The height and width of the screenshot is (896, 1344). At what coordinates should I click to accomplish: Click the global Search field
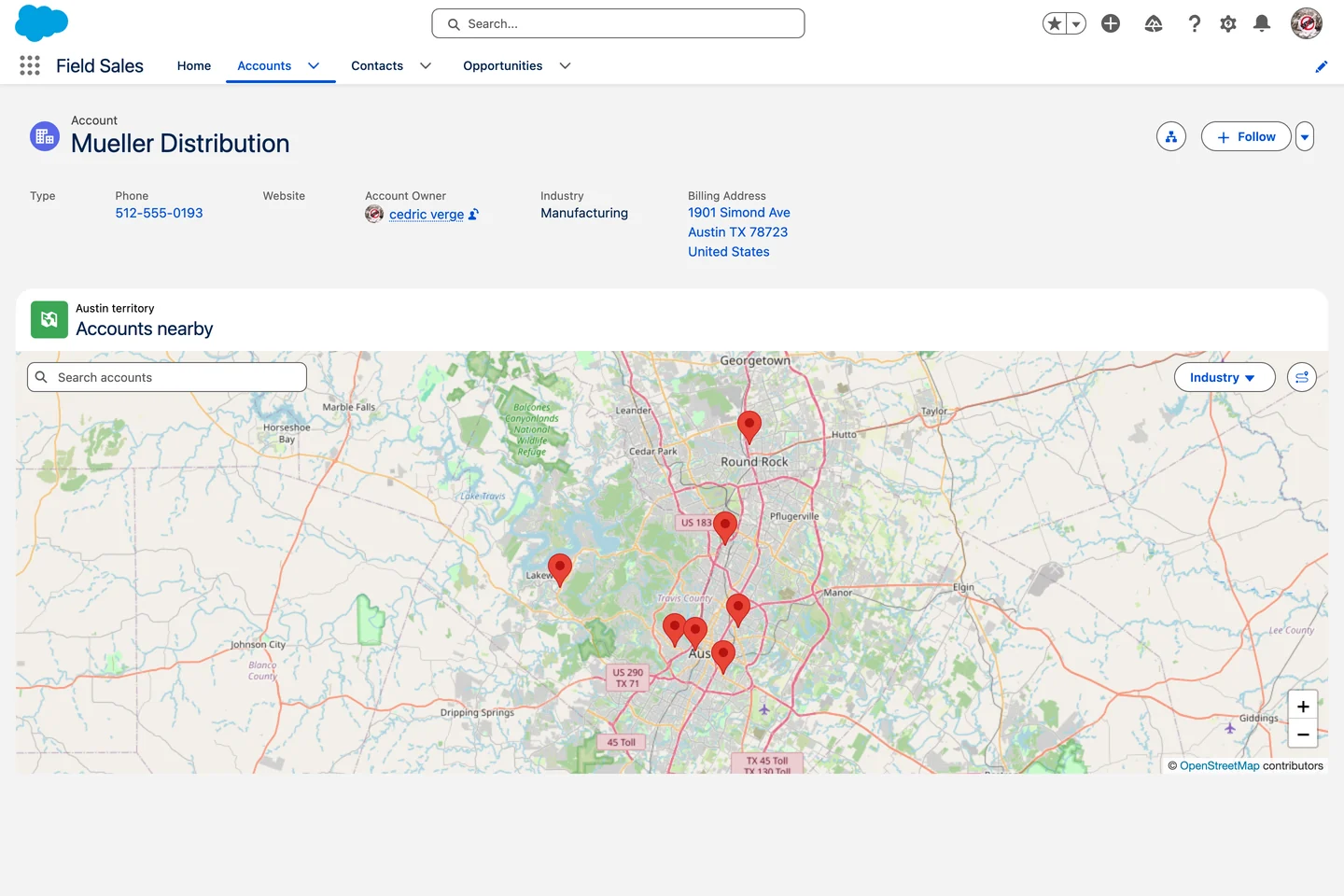[x=618, y=23]
